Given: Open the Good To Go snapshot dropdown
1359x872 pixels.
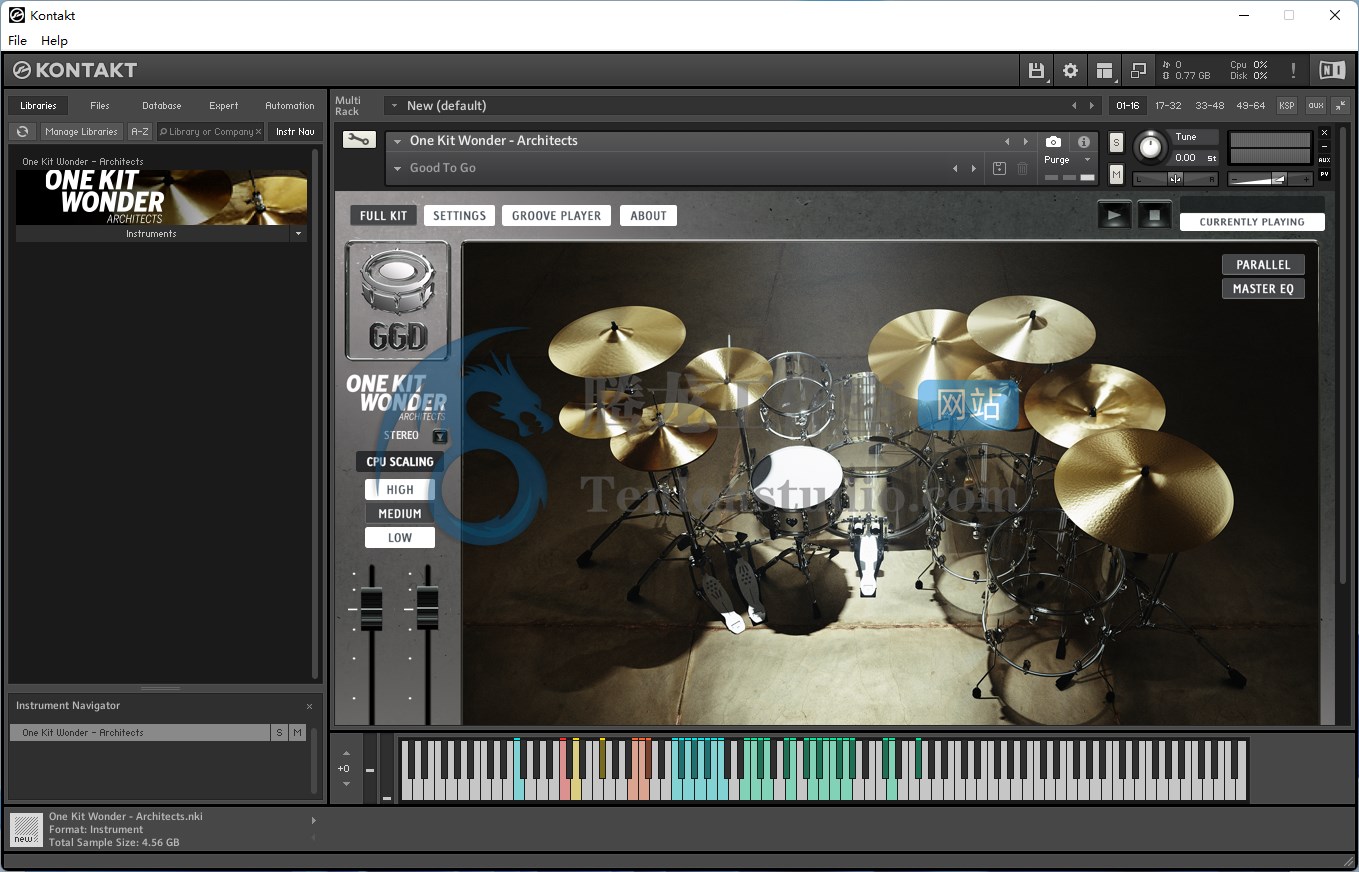Looking at the screenshot, I should (x=397, y=168).
